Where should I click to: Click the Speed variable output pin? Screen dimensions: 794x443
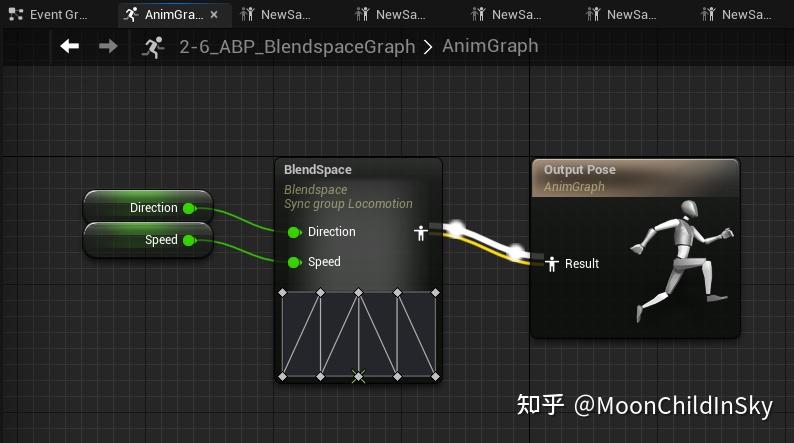pos(189,240)
